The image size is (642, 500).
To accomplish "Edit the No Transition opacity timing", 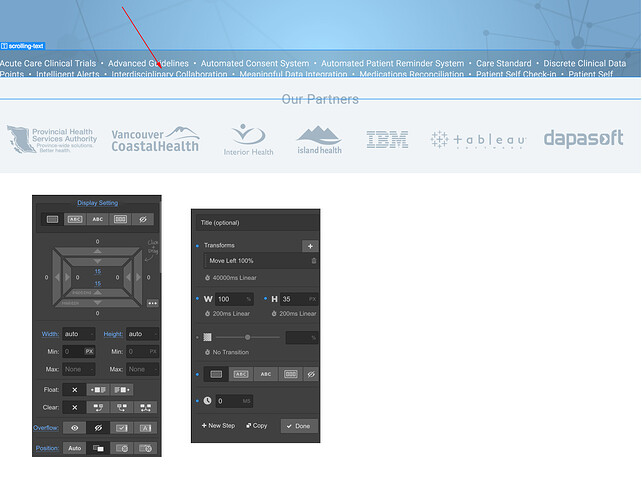I will [227, 352].
